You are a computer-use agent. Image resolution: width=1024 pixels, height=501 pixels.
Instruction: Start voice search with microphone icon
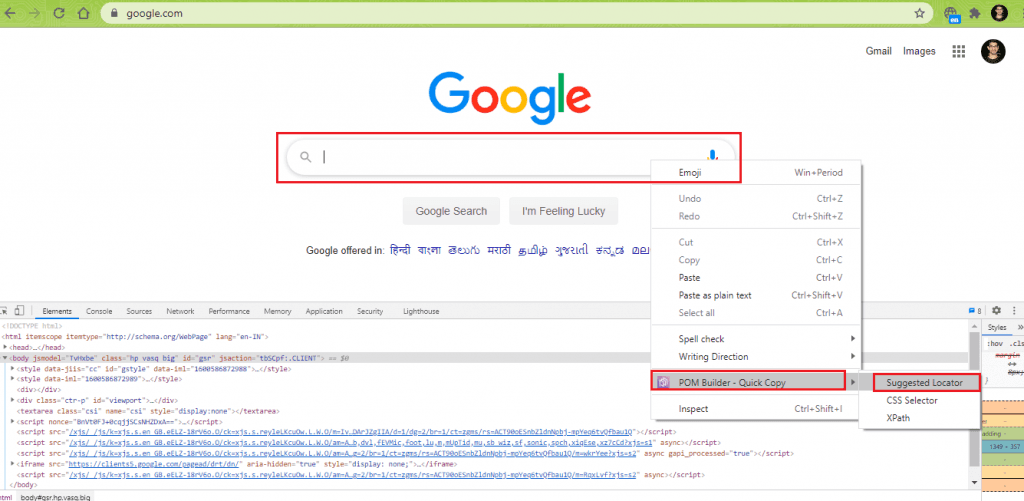pyautogui.click(x=712, y=155)
